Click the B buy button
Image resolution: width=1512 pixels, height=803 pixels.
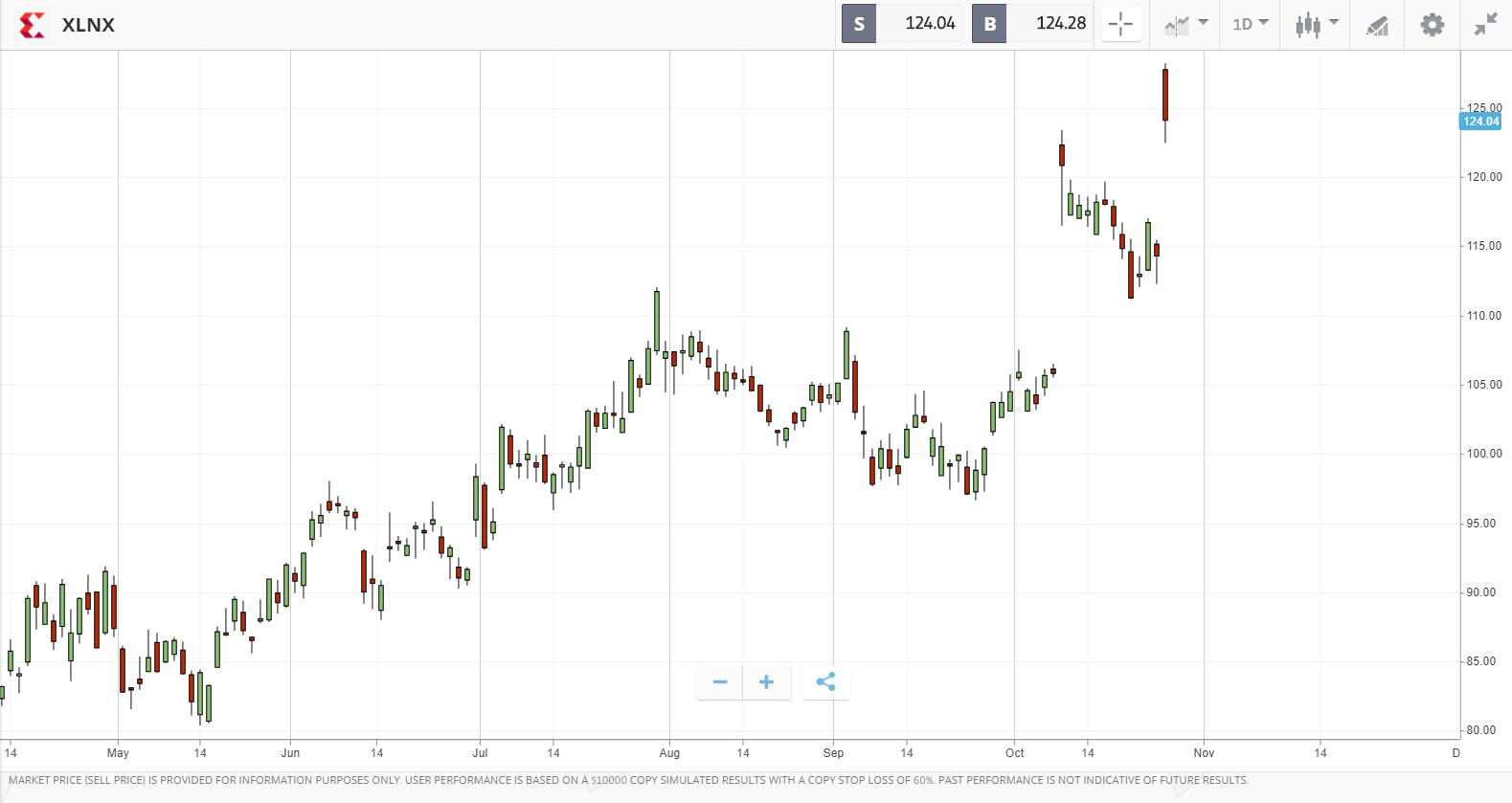point(990,24)
